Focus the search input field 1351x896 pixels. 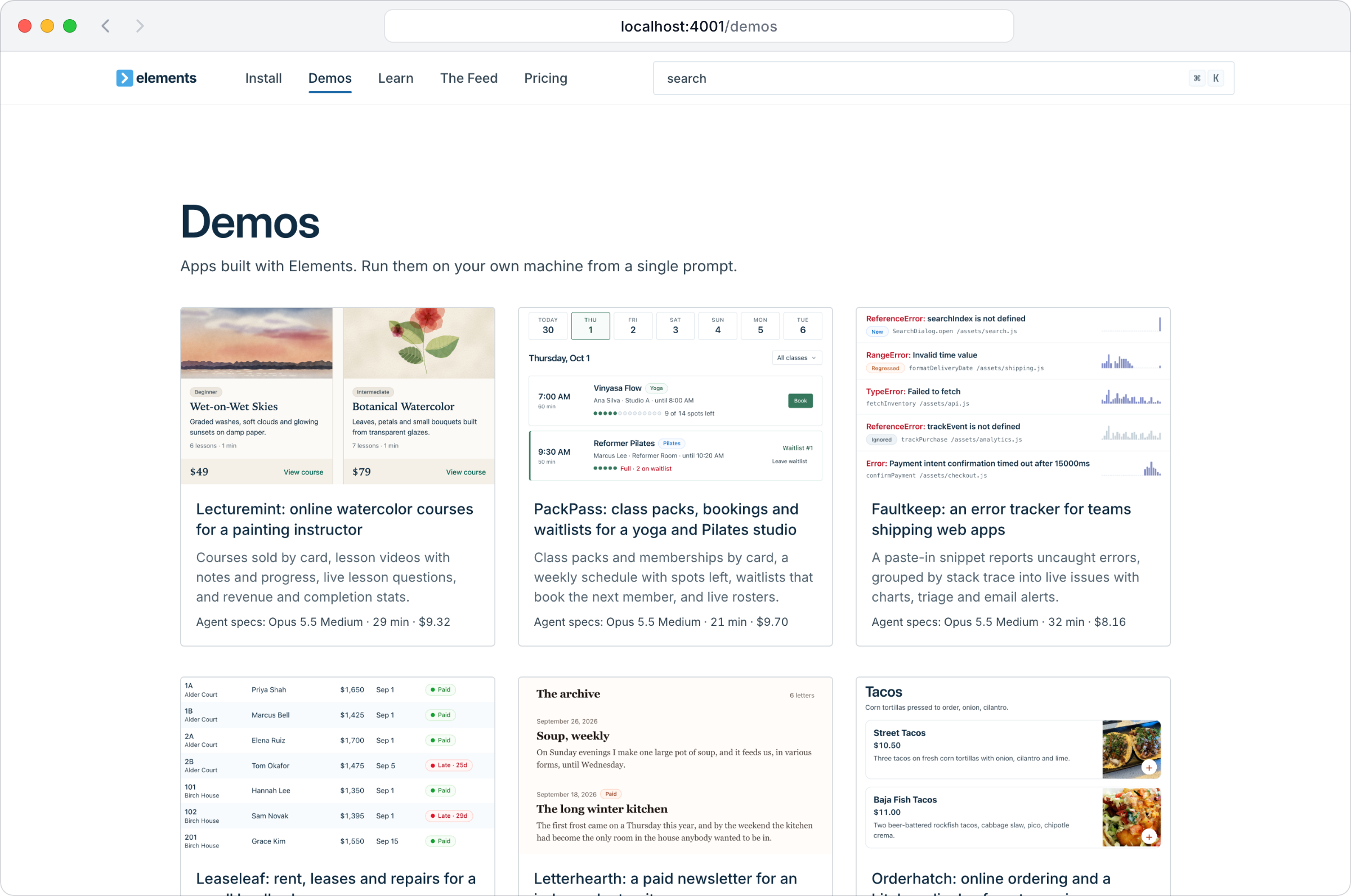pos(943,78)
